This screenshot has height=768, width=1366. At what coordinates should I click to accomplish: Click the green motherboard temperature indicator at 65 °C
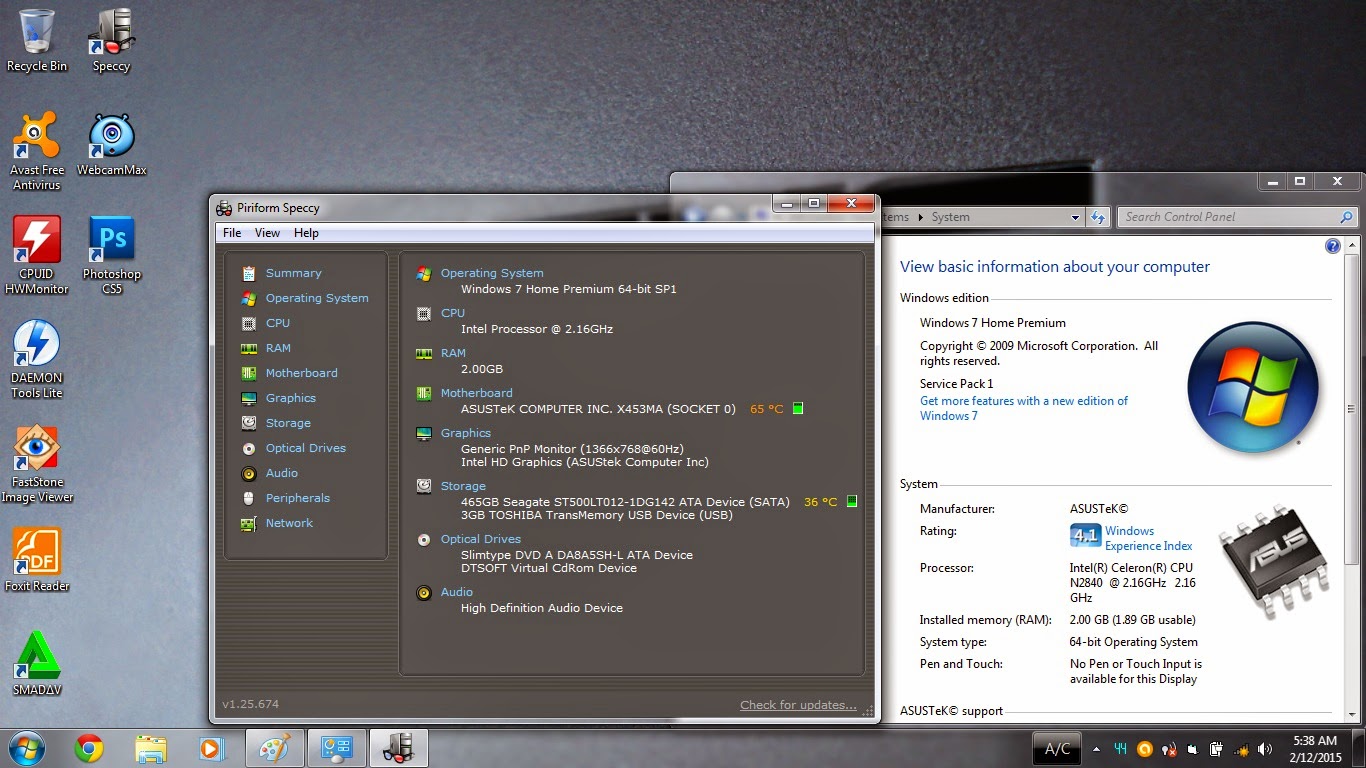click(x=797, y=408)
